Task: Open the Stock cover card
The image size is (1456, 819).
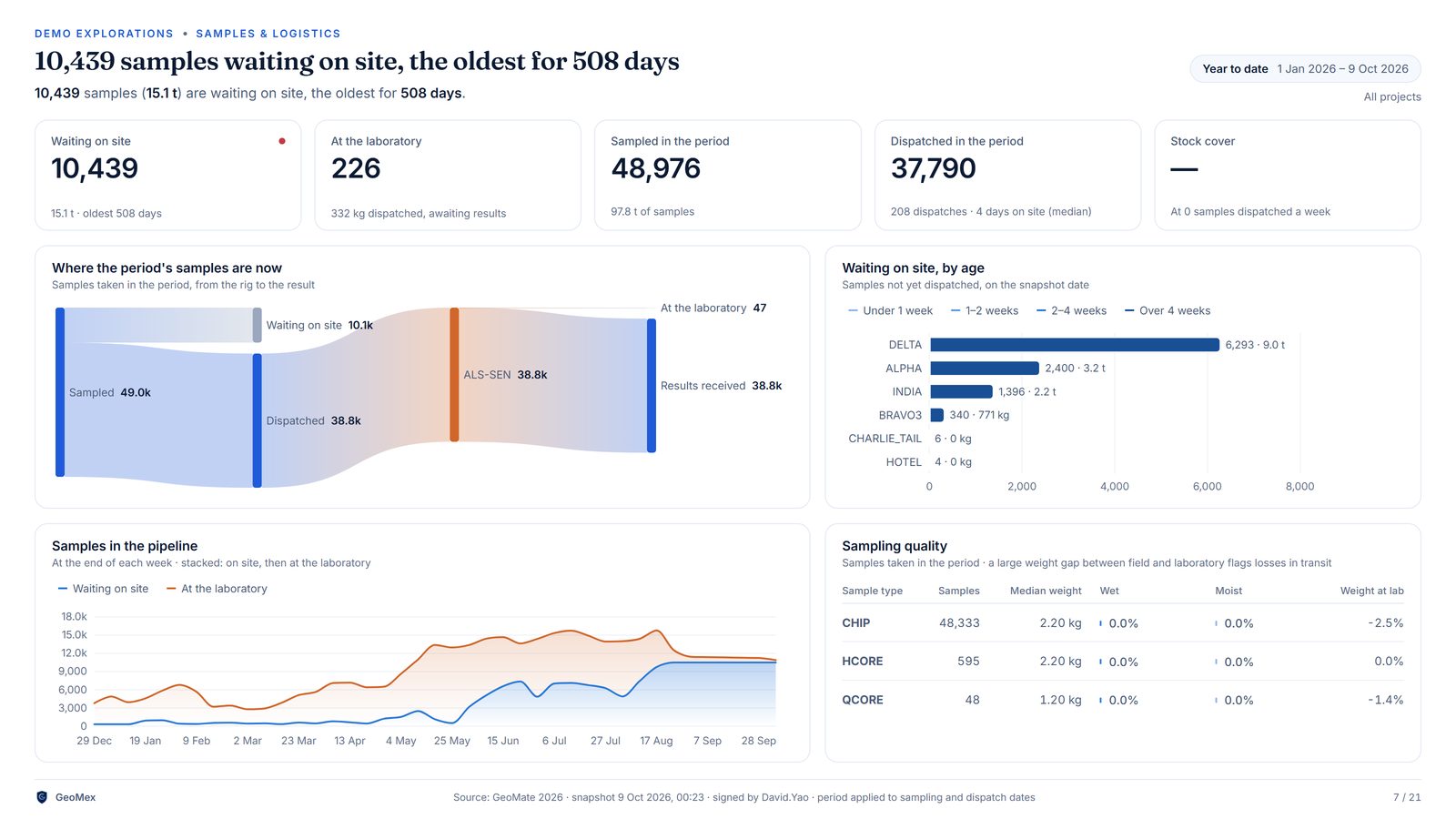Action: pyautogui.click(x=1287, y=176)
